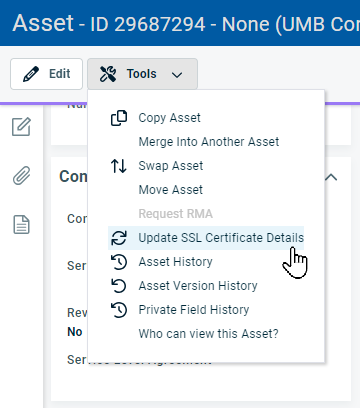
Task: Click the Private Field History clock icon
Action: tap(119, 310)
